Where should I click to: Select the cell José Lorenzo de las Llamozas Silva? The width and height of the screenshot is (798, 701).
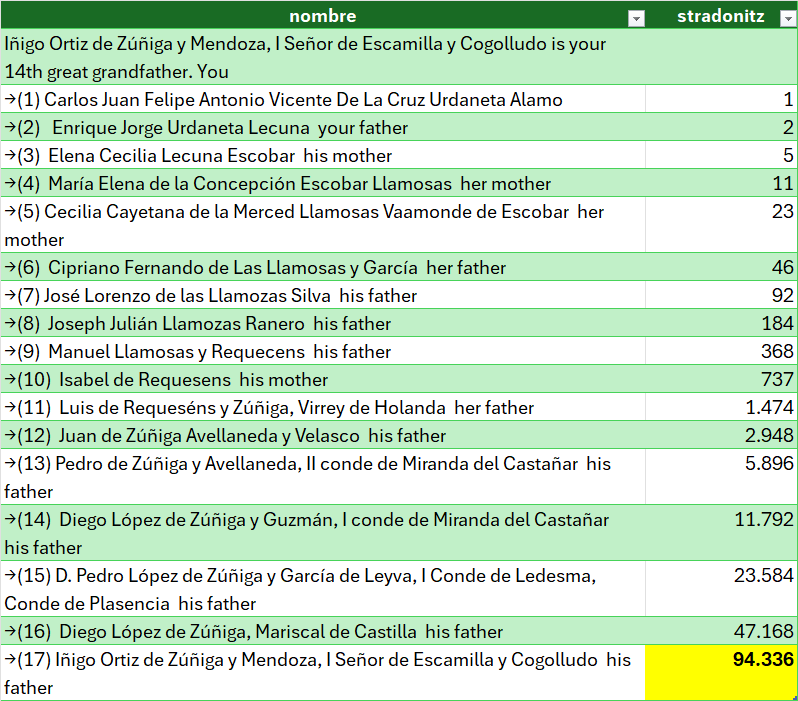click(323, 295)
